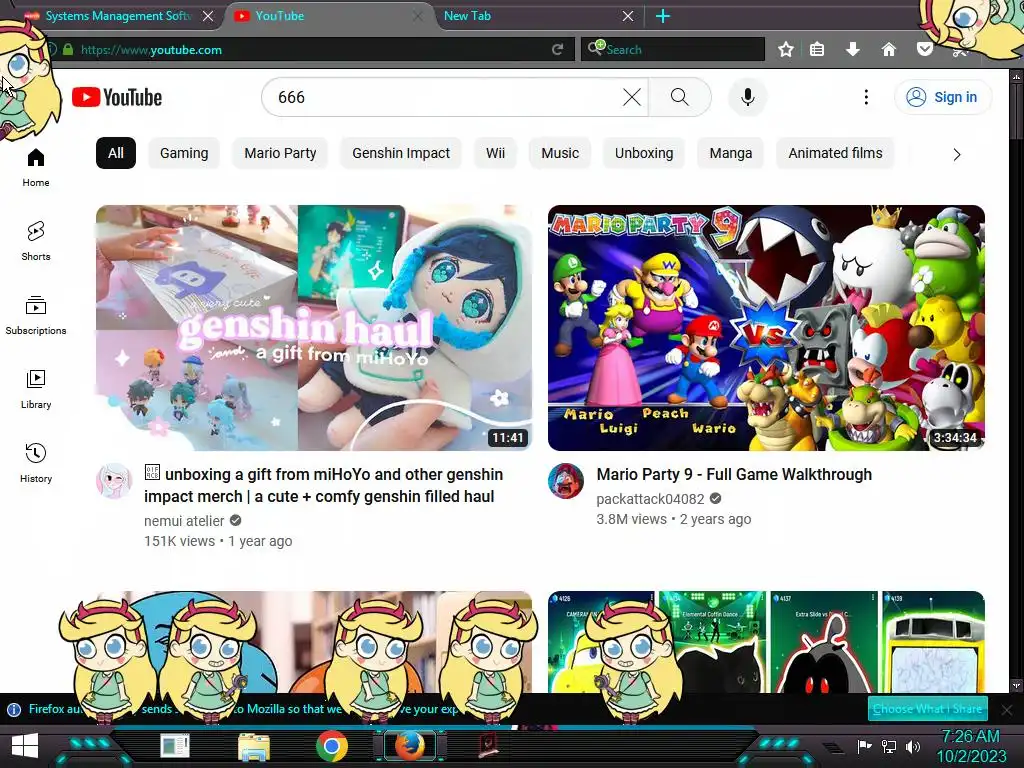
Task: Select the Genshin Impact filter chip
Action: pyautogui.click(x=401, y=153)
